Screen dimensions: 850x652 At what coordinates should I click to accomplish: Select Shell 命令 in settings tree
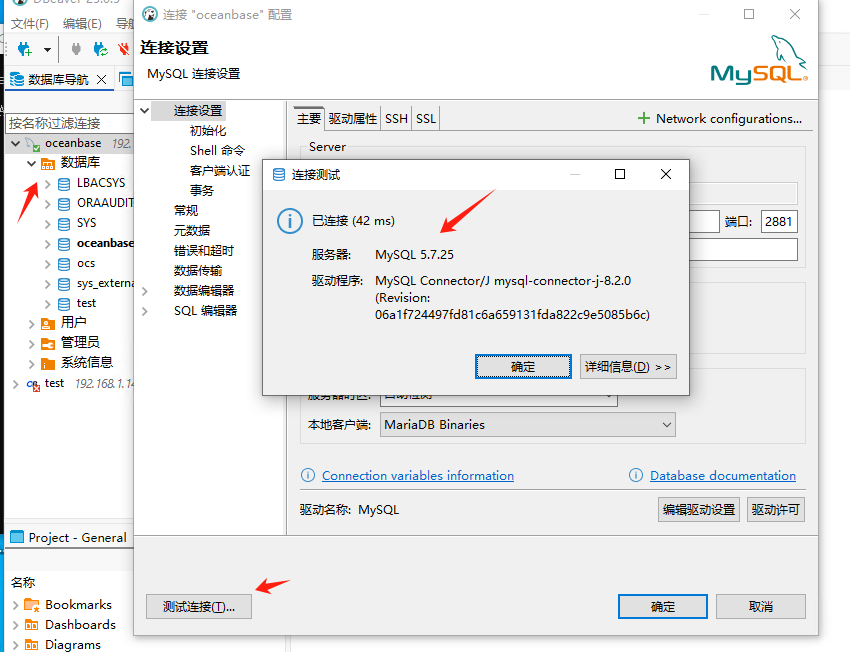pos(217,151)
